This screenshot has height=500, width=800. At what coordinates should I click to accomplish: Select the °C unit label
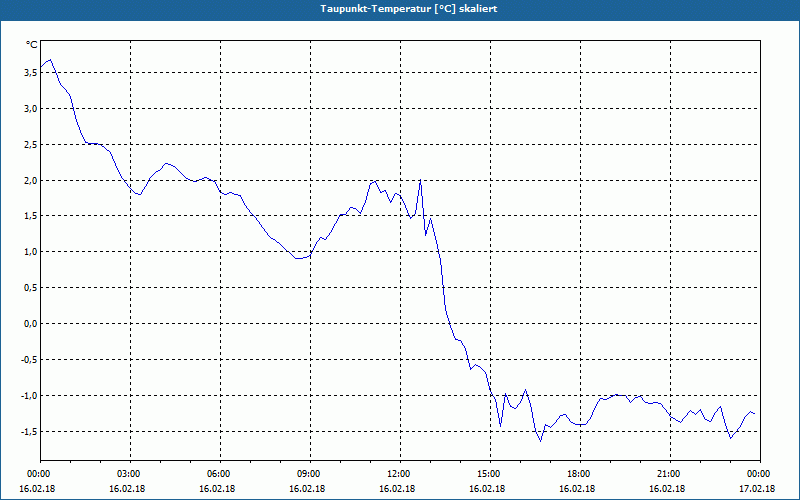(32, 45)
